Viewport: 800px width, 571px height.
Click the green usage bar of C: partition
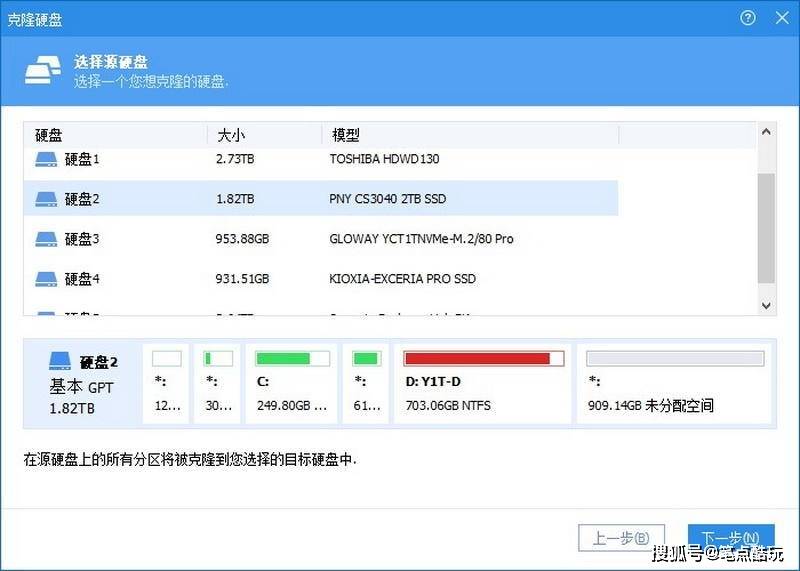[292, 359]
